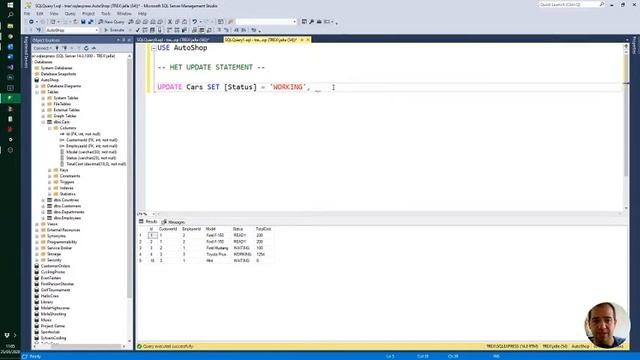The width and height of the screenshot is (640, 360).
Task: Click the Windows Start icon in taskbar
Action: click(10, 5)
